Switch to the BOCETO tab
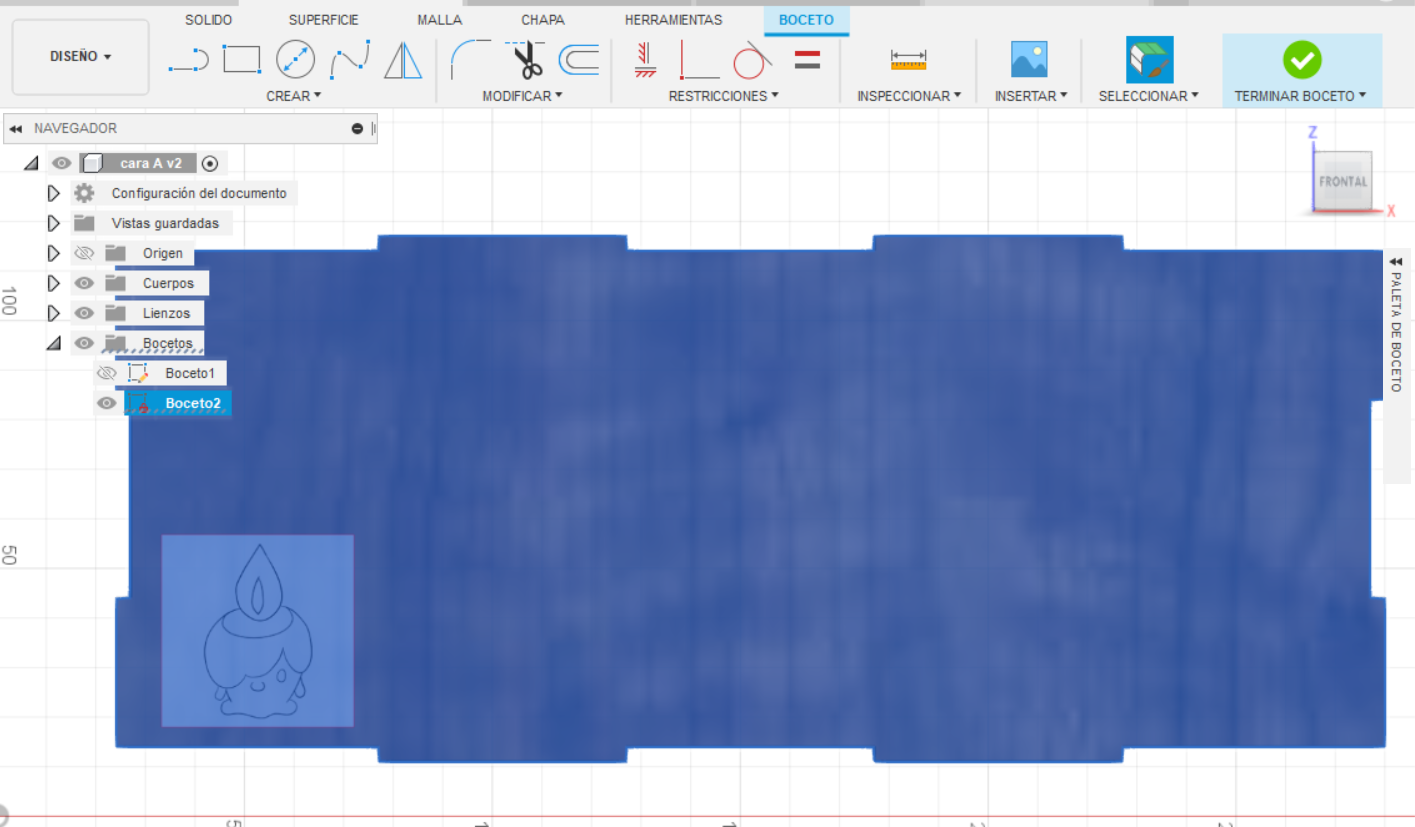The image size is (1415, 827). point(806,20)
